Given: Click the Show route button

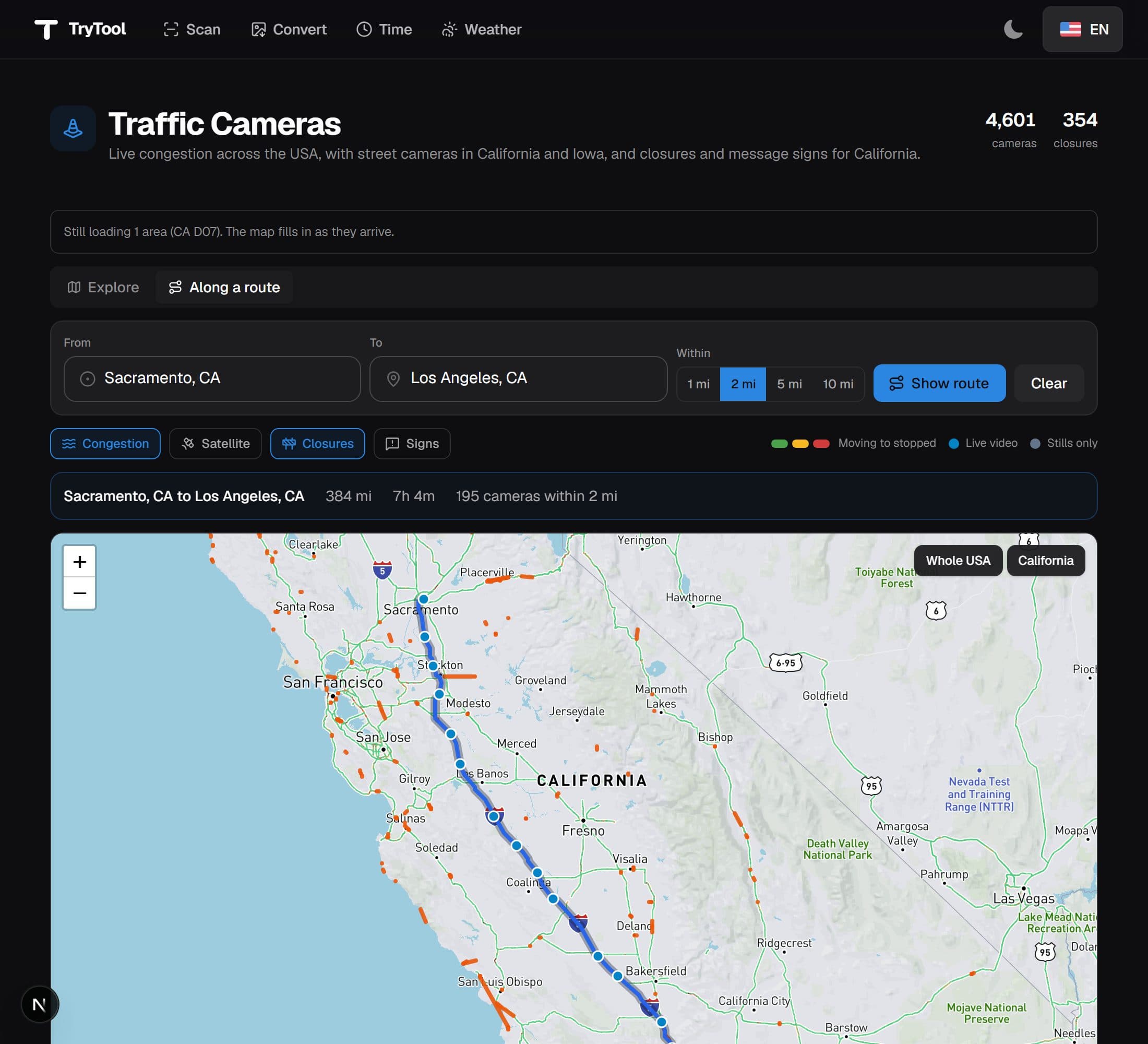Looking at the screenshot, I should click(x=939, y=383).
